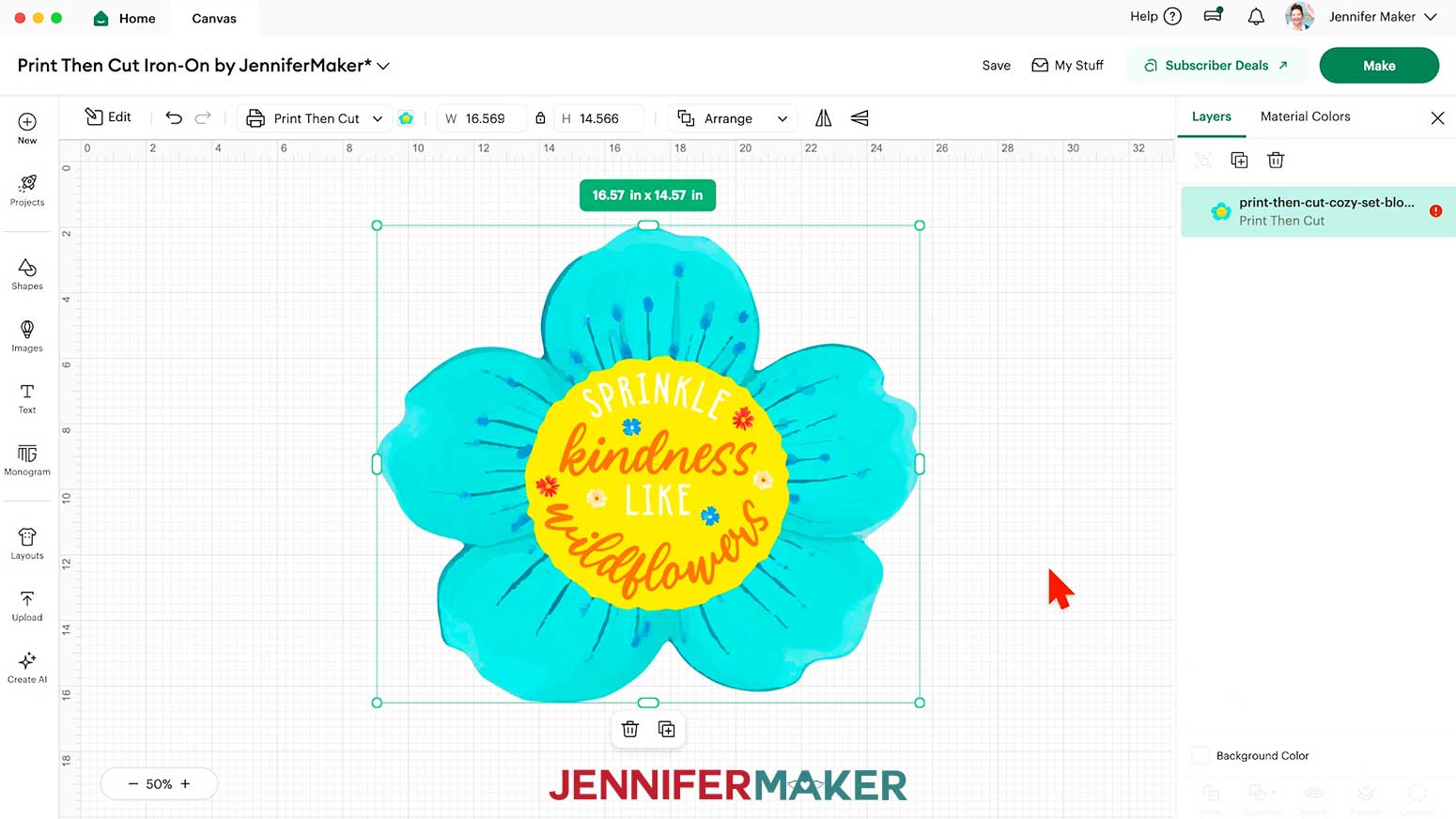Delete layer using Layers panel trash icon

click(x=1276, y=160)
